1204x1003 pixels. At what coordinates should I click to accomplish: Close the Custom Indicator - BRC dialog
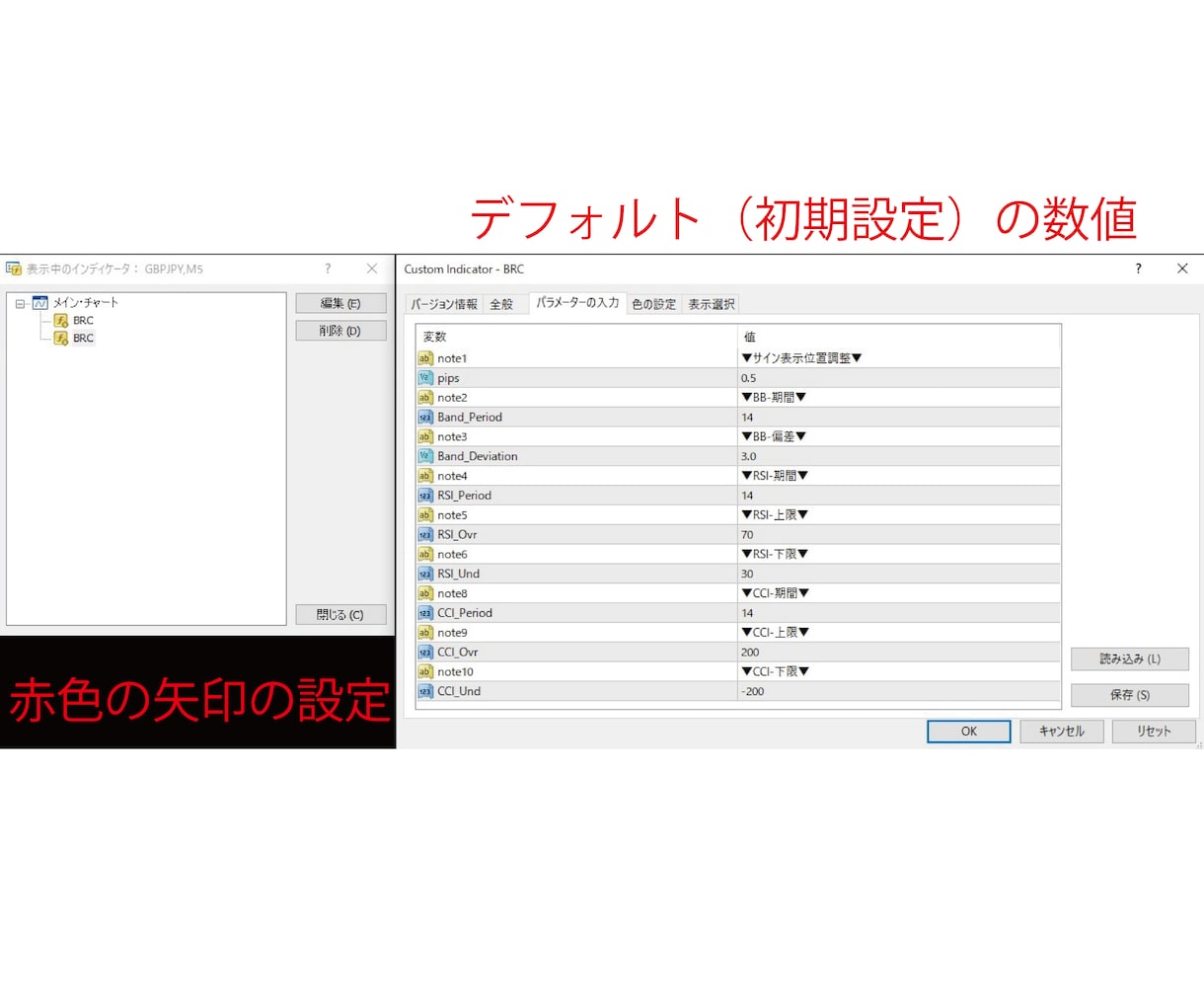pos(1182,269)
